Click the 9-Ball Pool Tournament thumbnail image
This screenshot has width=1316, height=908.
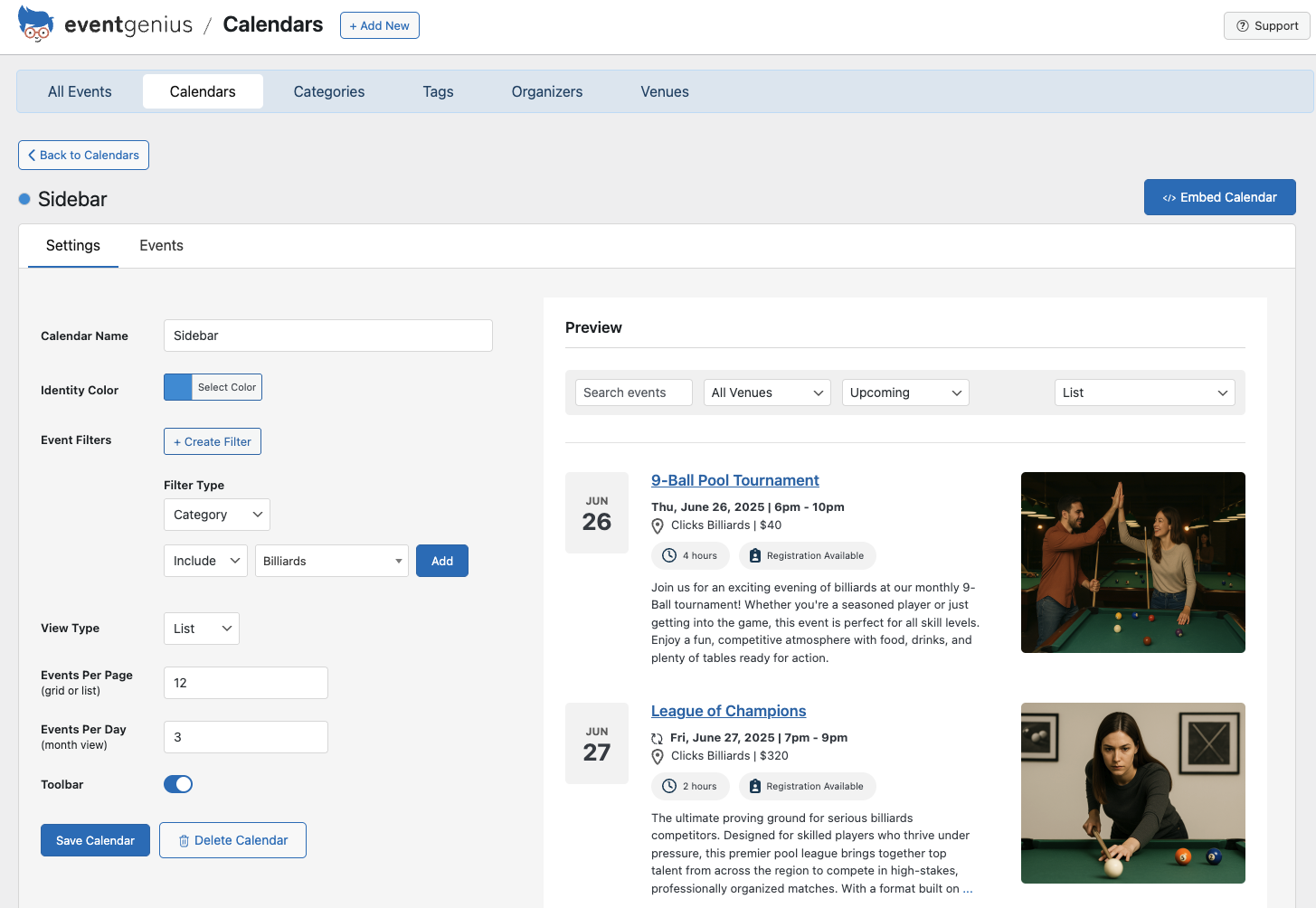[1133, 563]
